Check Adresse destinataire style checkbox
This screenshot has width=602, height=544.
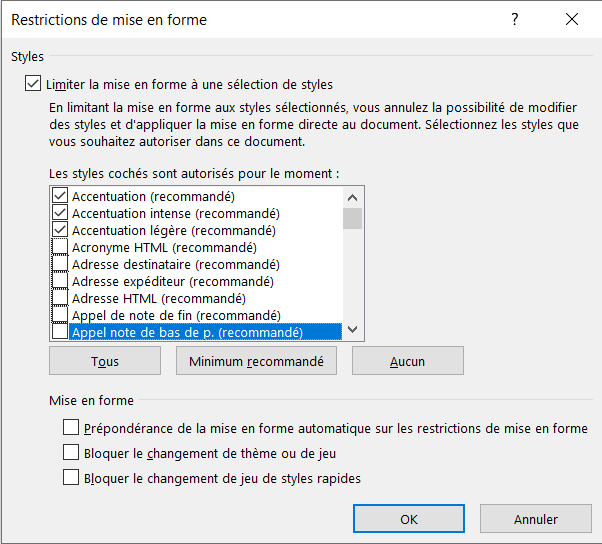(x=60, y=265)
